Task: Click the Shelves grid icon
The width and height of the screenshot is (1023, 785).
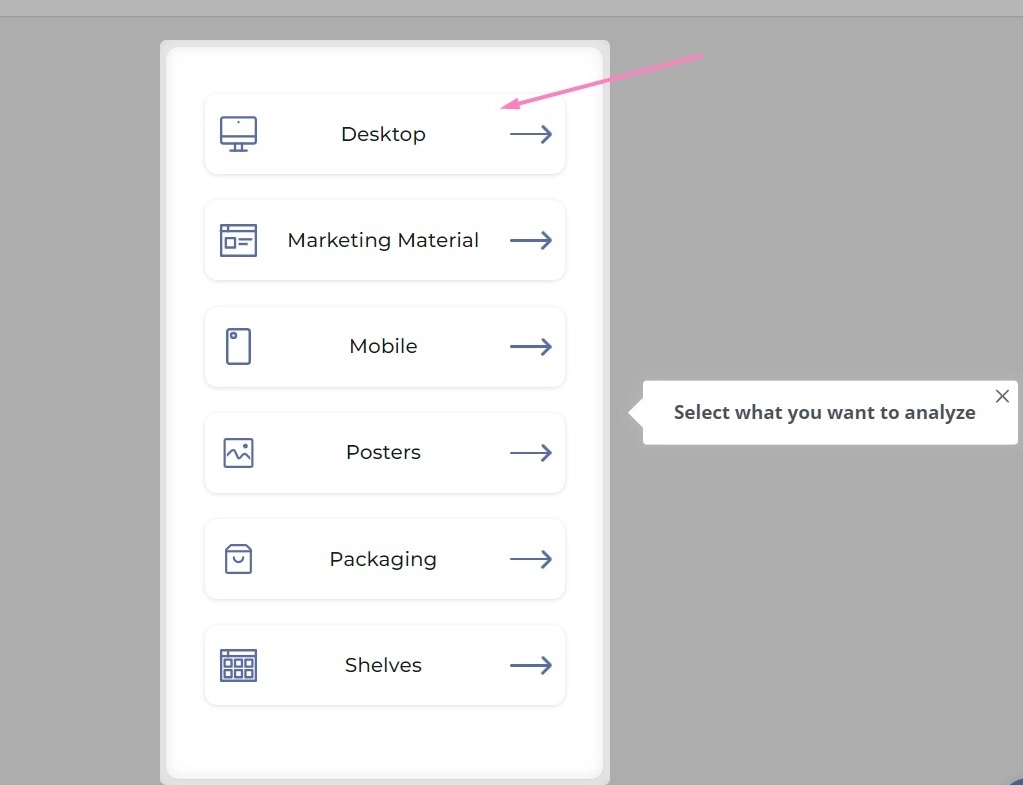Action: (x=238, y=666)
